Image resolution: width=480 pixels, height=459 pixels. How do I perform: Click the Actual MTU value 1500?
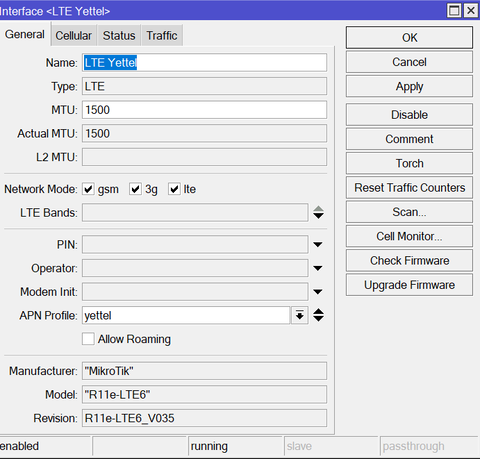point(204,134)
